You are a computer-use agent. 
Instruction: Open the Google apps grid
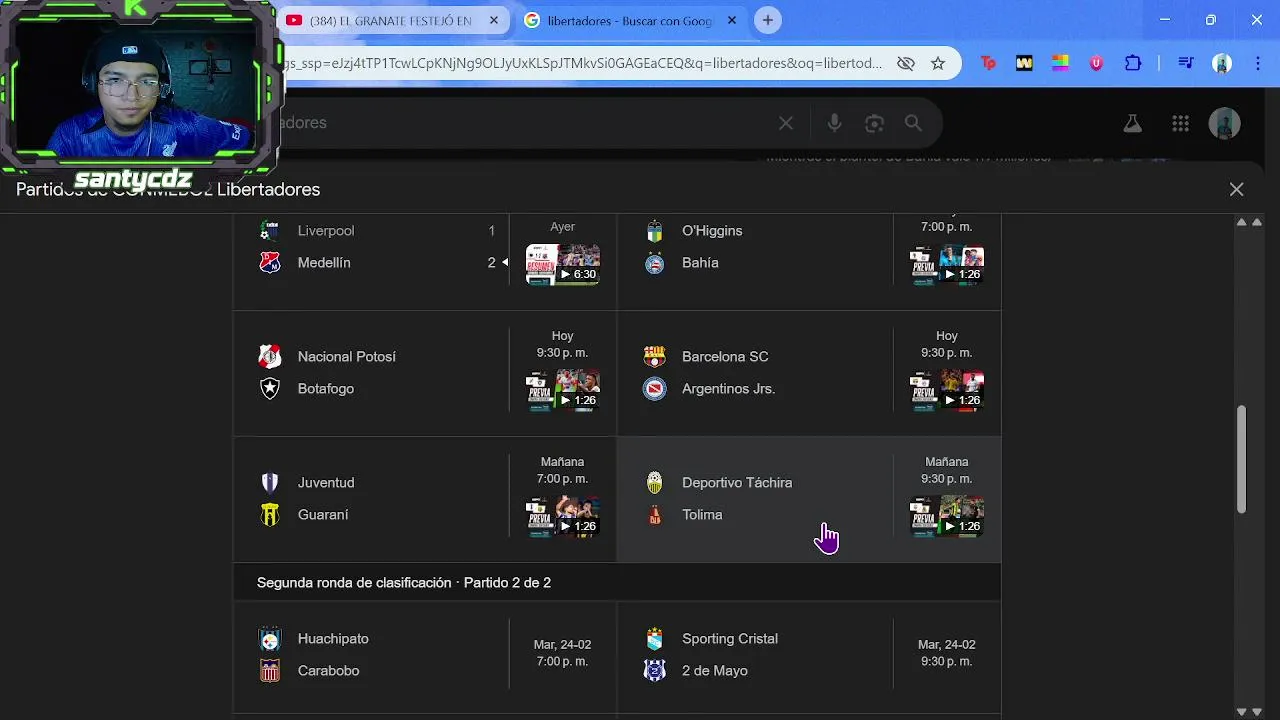pos(1180,123)
